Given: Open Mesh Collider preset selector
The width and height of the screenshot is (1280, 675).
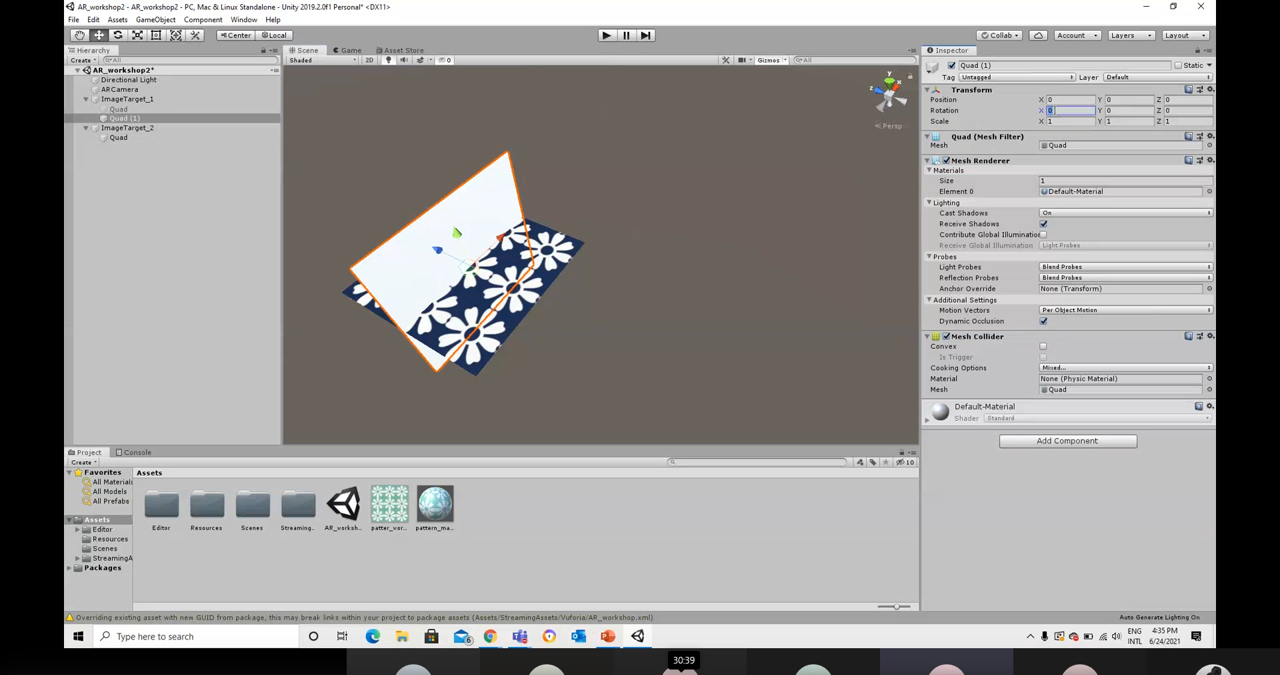Looking at the screenshot, I should click(1199, 336).
